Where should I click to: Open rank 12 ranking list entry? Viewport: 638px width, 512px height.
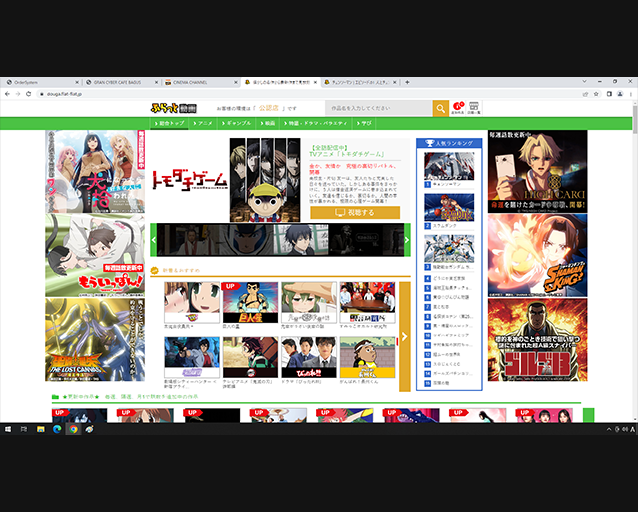click(448, 354)
